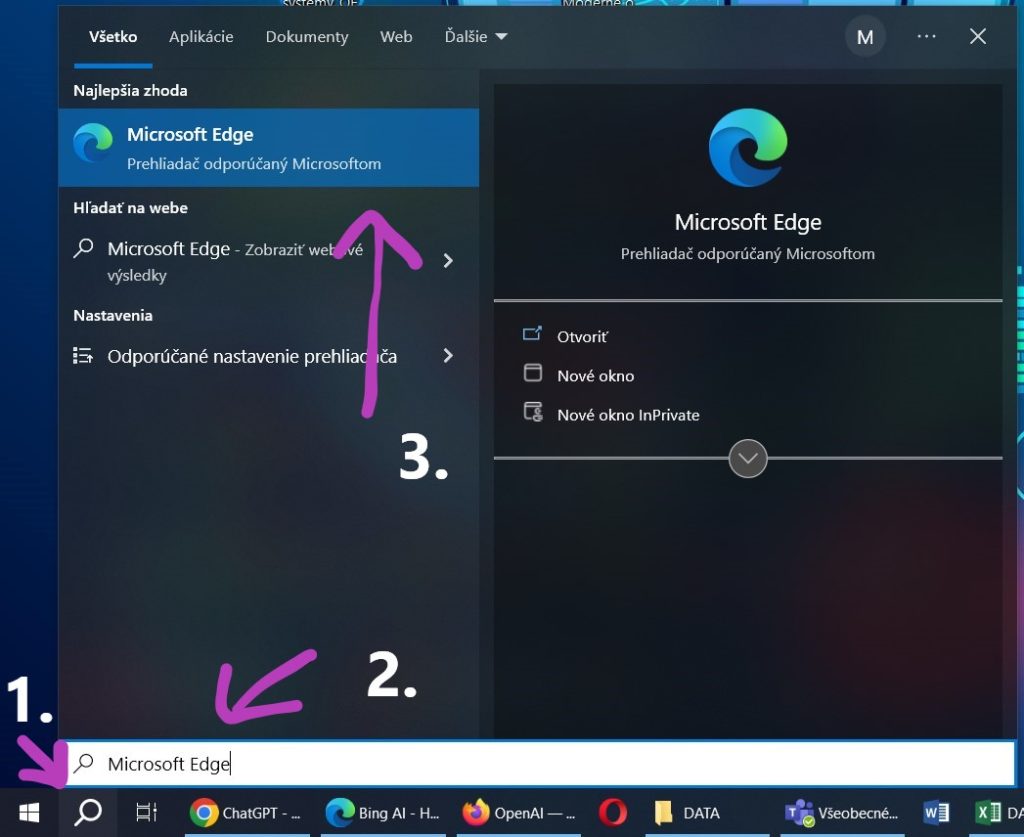
Task: Click the taskbar Search magnifier icon
Action: click(88, 813)
